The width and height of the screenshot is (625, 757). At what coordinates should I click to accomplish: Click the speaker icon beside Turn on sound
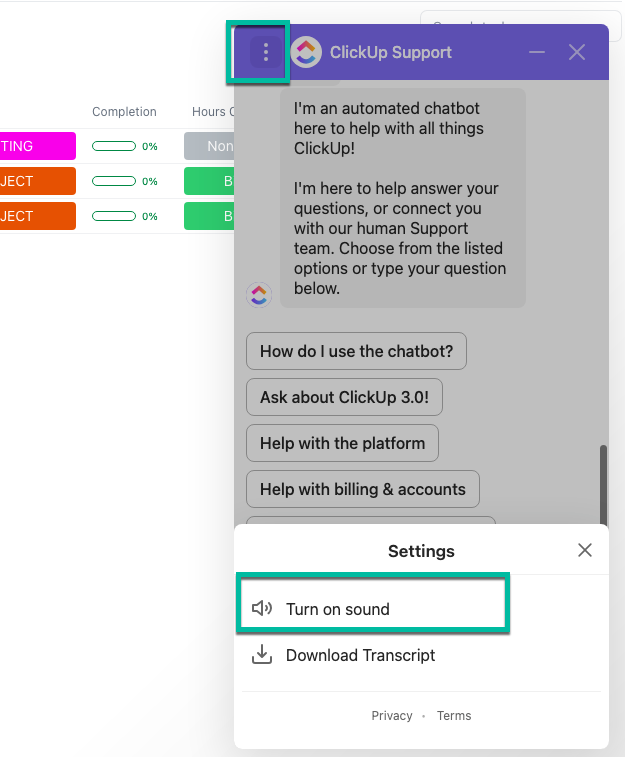(x=262, y=609)
